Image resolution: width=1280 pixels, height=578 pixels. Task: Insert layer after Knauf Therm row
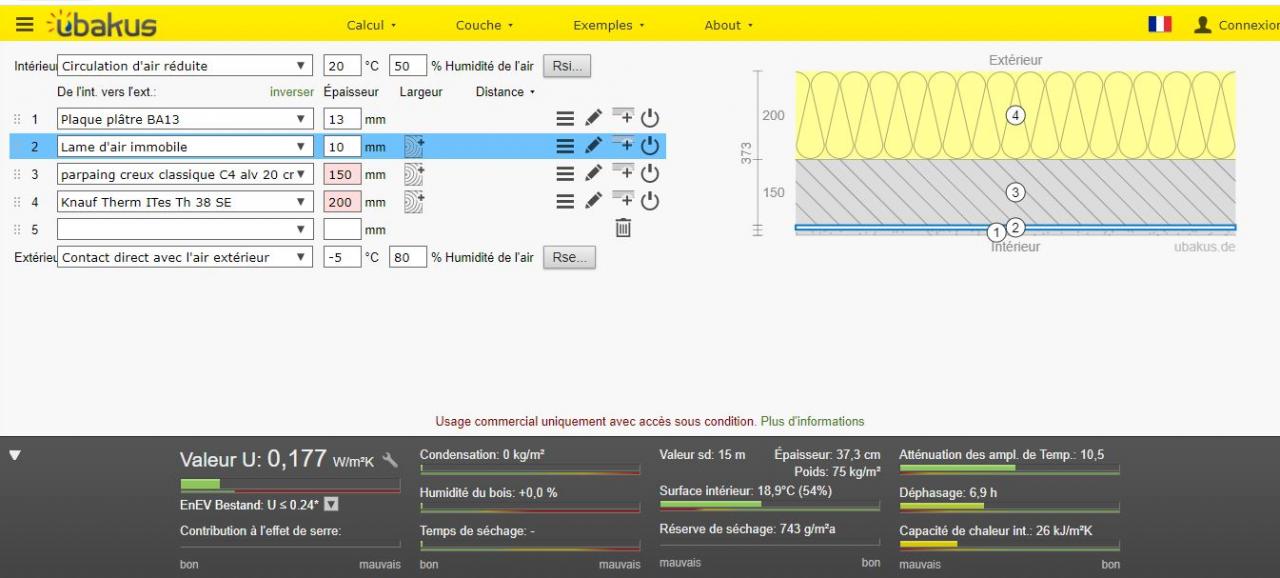(622, 199)
